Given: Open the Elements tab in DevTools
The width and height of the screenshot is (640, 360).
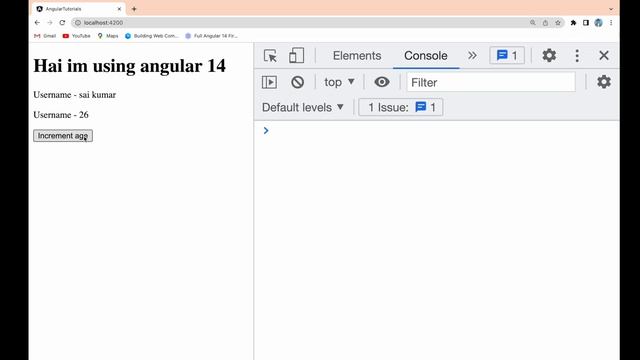Looking at the screenshot, I should point(357,56).
